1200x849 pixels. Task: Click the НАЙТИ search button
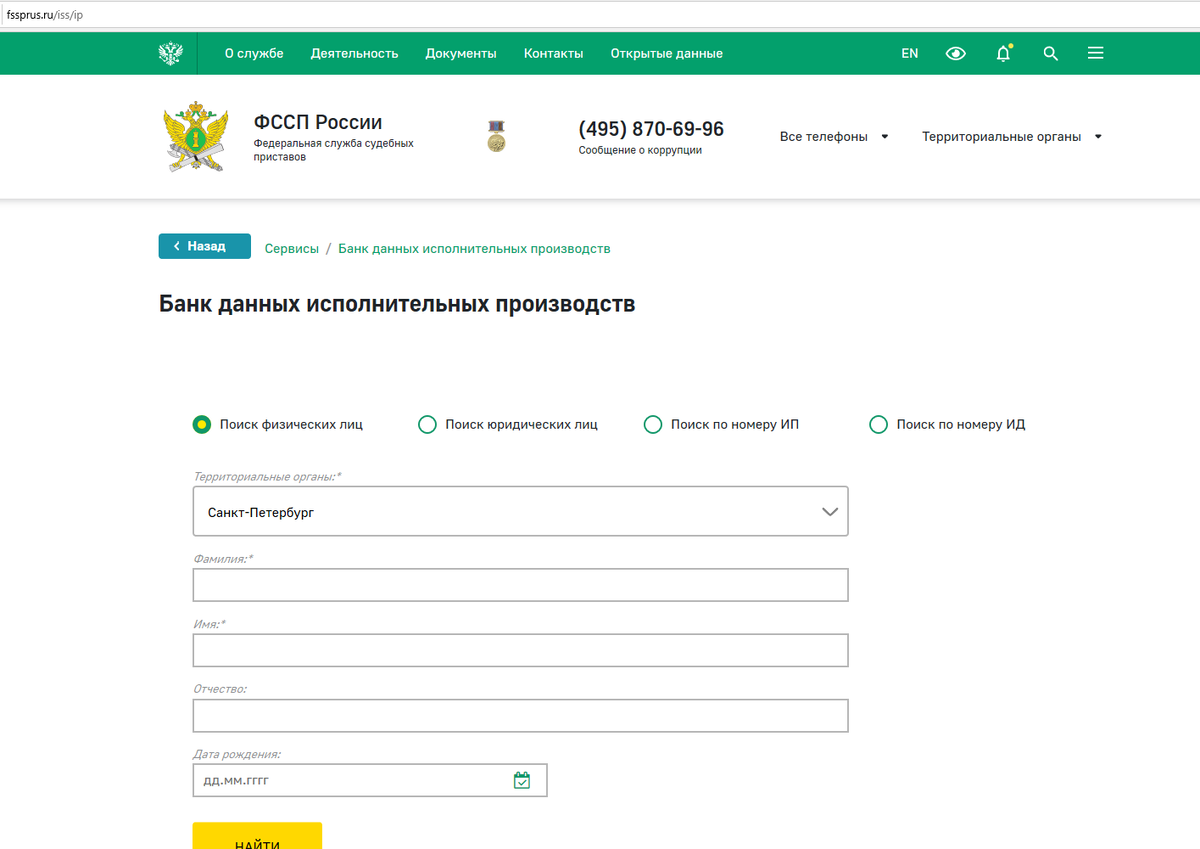257,840
